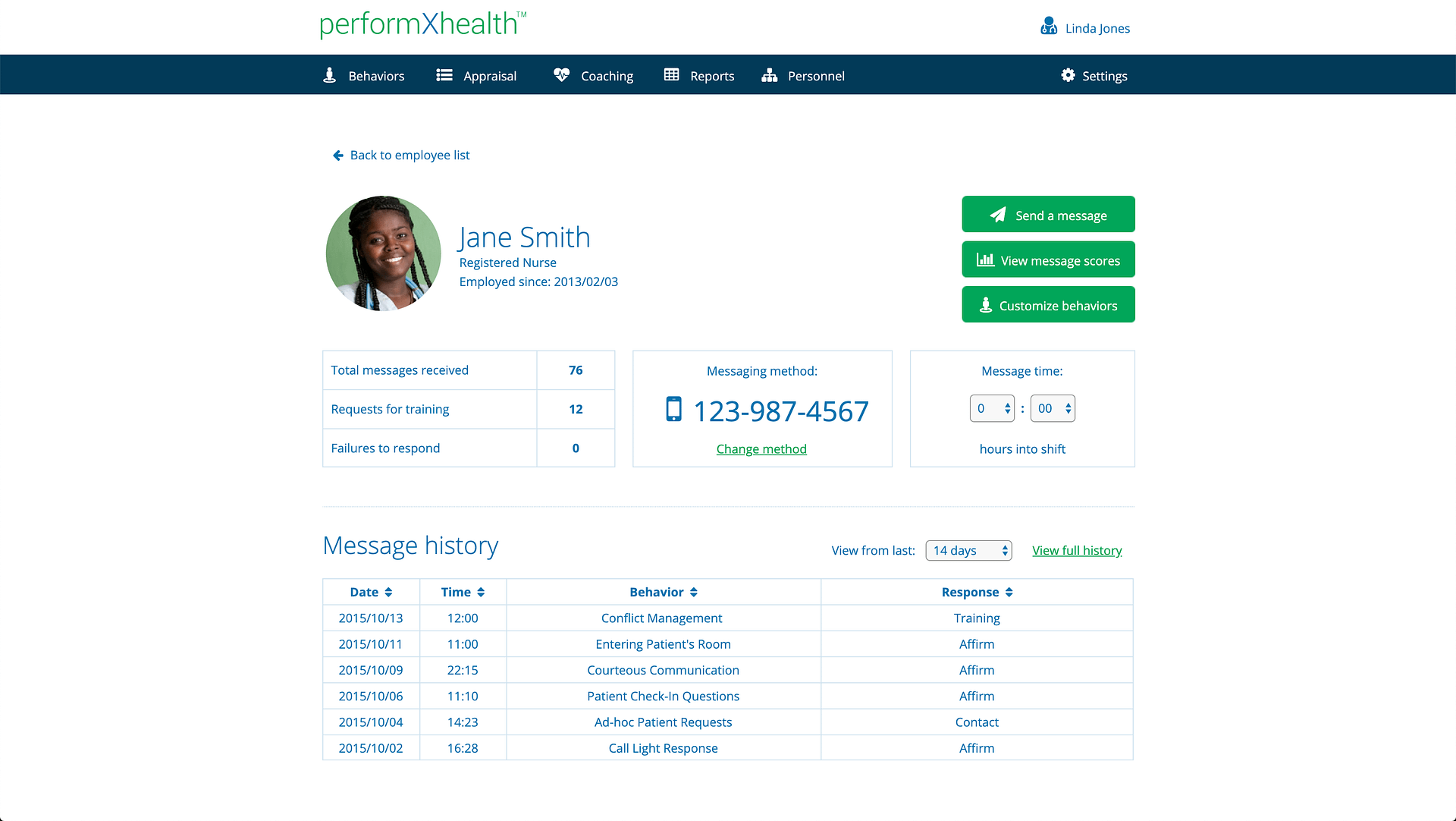Click Requests for training value 12
Image resolution: width=1456 pixels, height=821 pixels.
(x=576, y=409)
